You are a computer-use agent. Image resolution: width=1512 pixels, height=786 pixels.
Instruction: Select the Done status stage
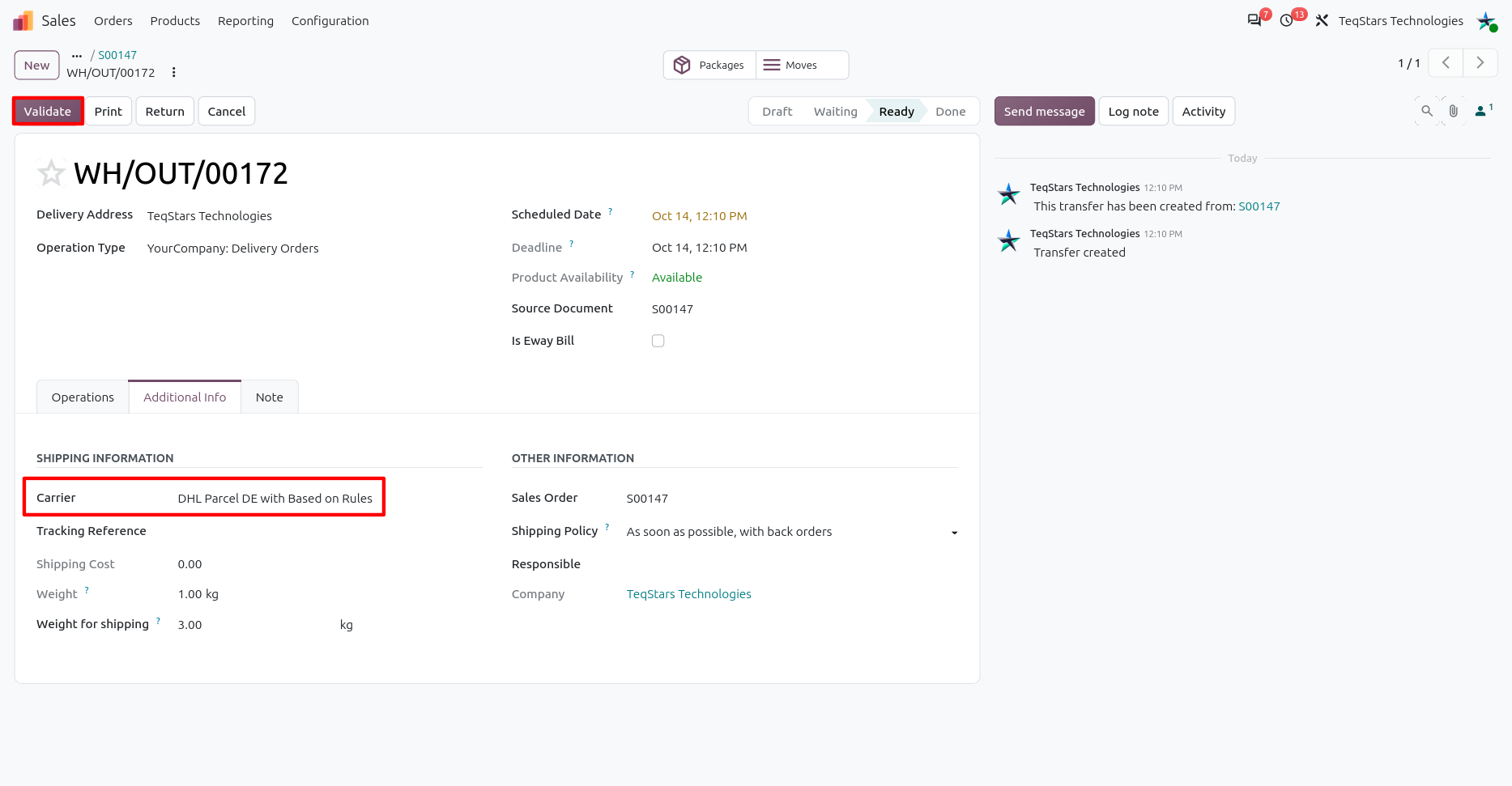tap(950, 111)
